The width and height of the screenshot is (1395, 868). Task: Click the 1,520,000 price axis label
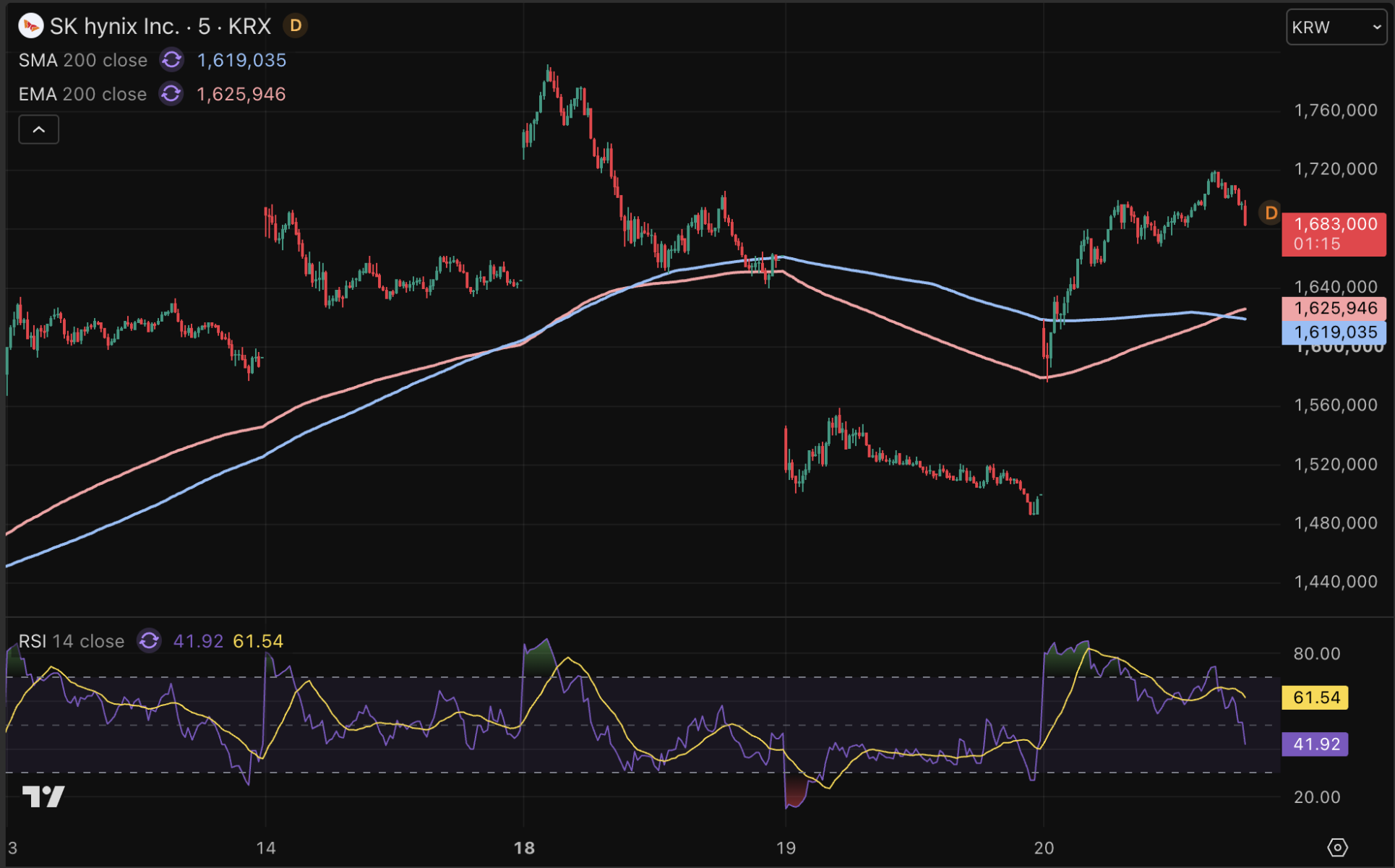tap(1336, 464)
